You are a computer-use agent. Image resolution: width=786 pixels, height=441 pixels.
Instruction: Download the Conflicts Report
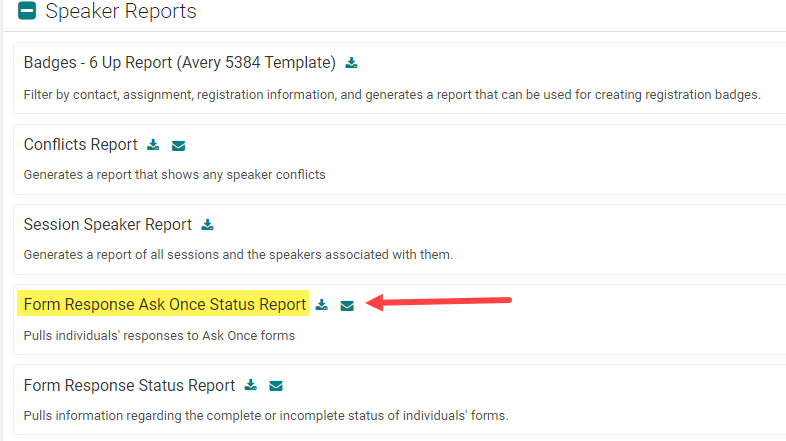153,145
